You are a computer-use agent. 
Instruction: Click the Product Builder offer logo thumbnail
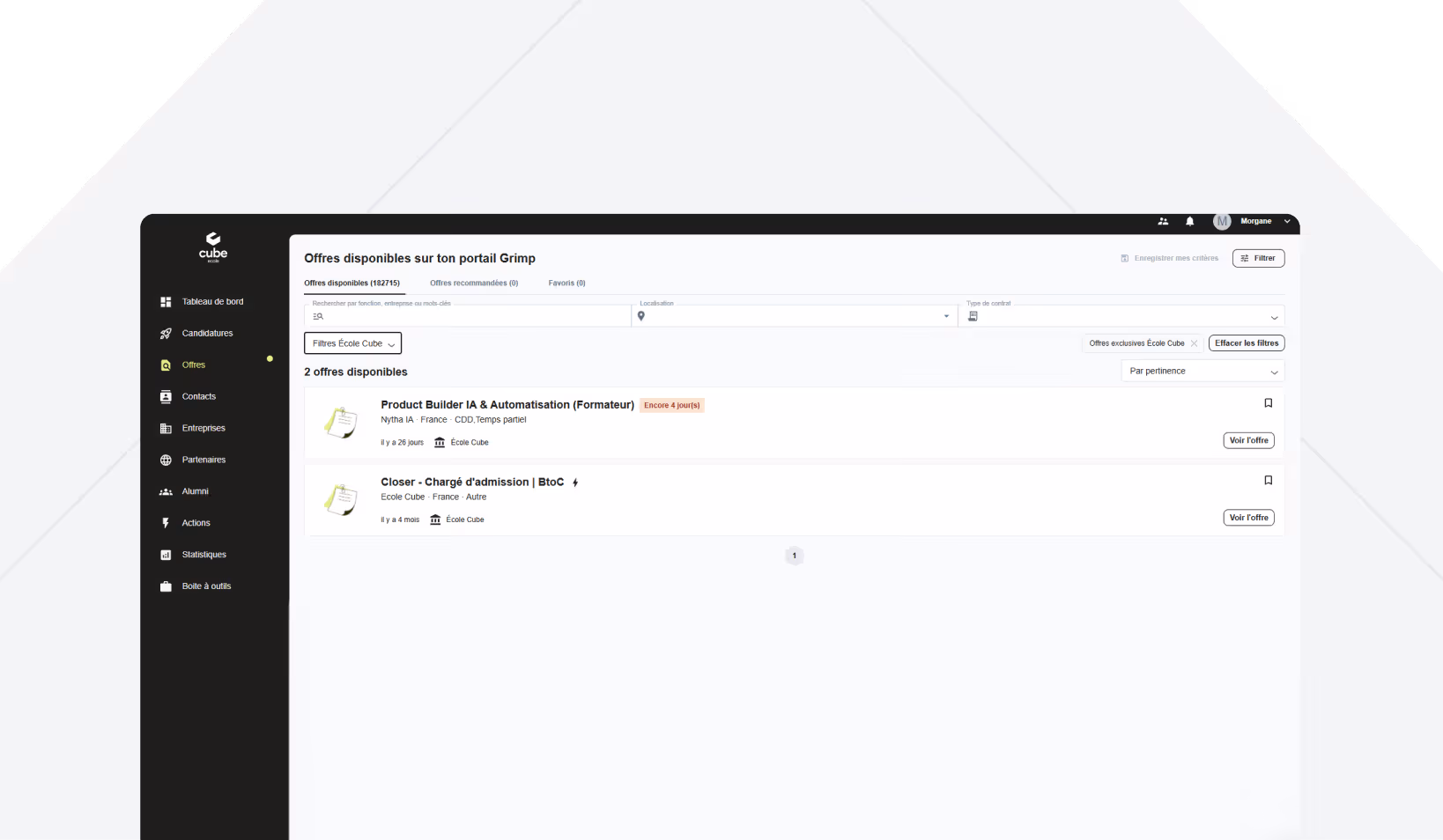click(x=340, y=423)
